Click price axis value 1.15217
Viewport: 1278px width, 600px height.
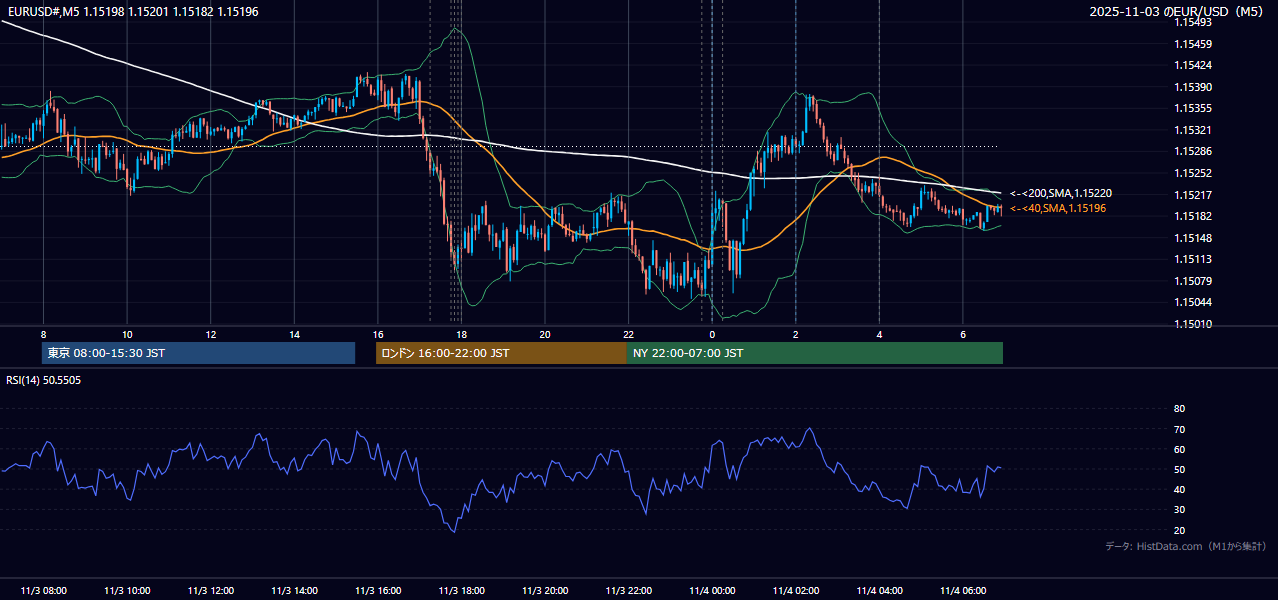(1192, 194)
